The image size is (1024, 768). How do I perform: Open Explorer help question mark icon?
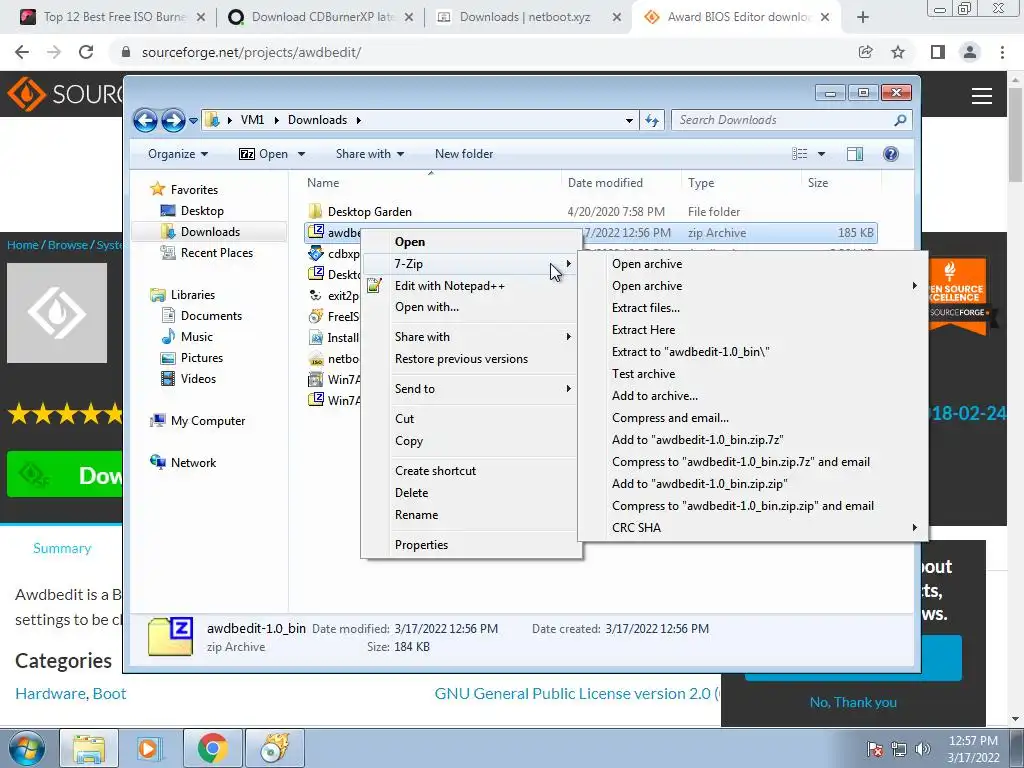(x=890, y=154)
